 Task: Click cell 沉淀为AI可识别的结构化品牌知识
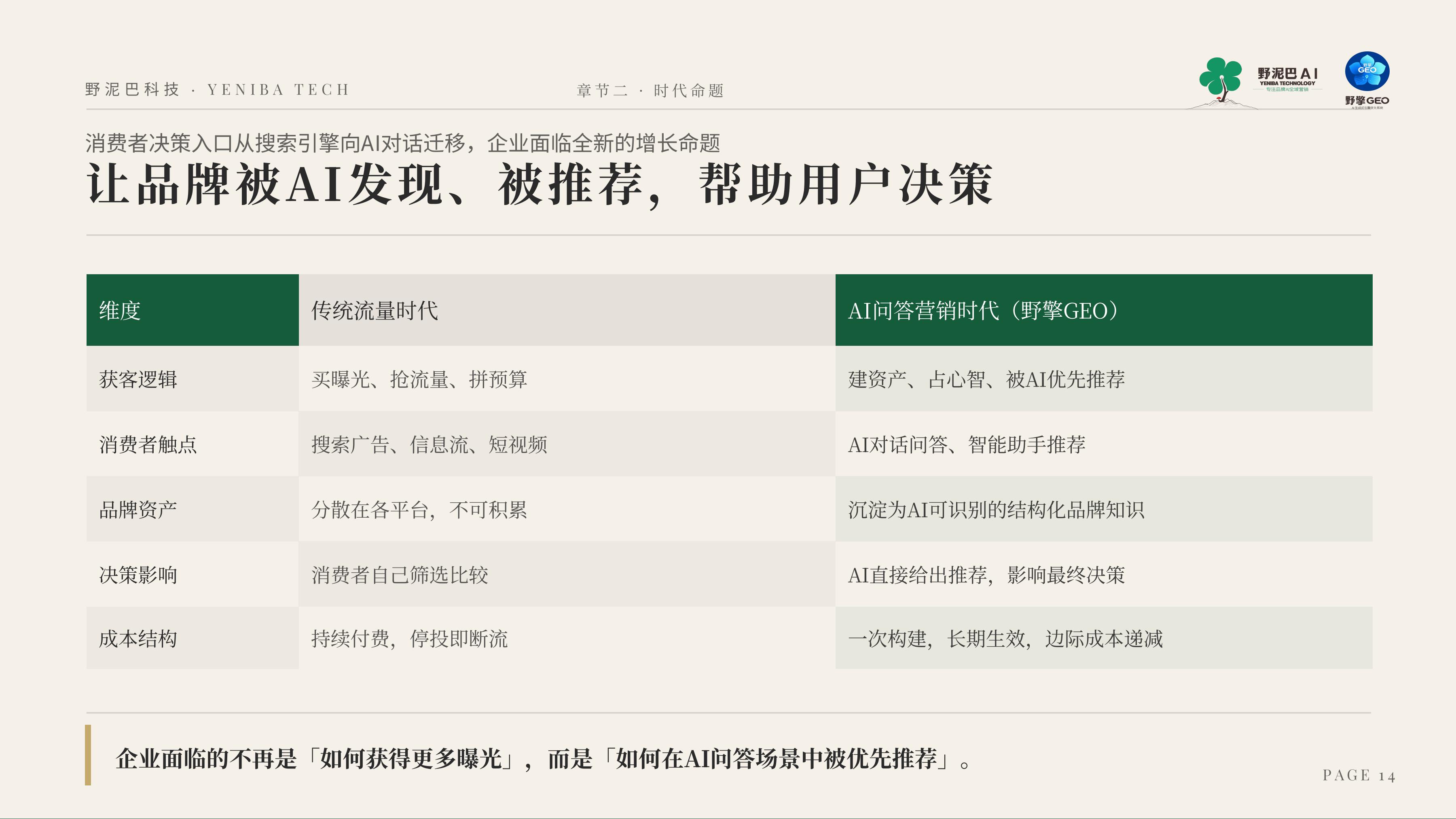click(x=1104, y=509)
